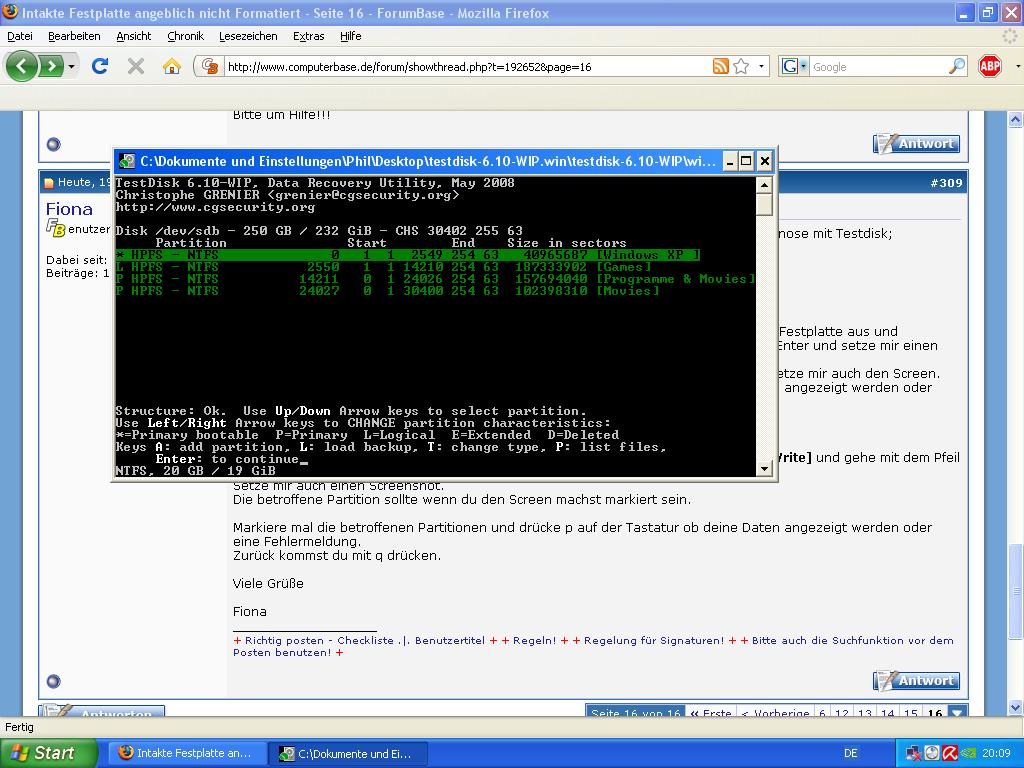Click the browser page scroll-down arrow
This screenshot has height=768, width=1024.
1015,707
